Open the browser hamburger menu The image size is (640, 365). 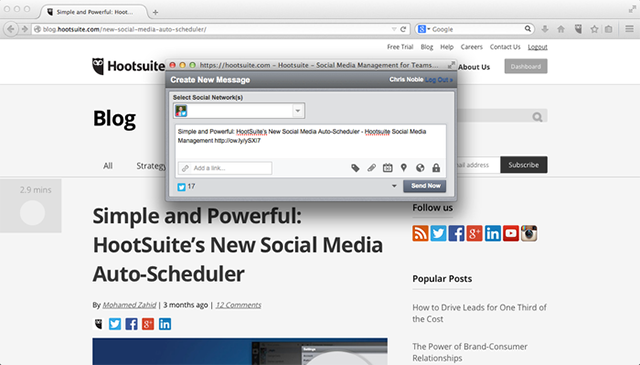tap(629, 29)
